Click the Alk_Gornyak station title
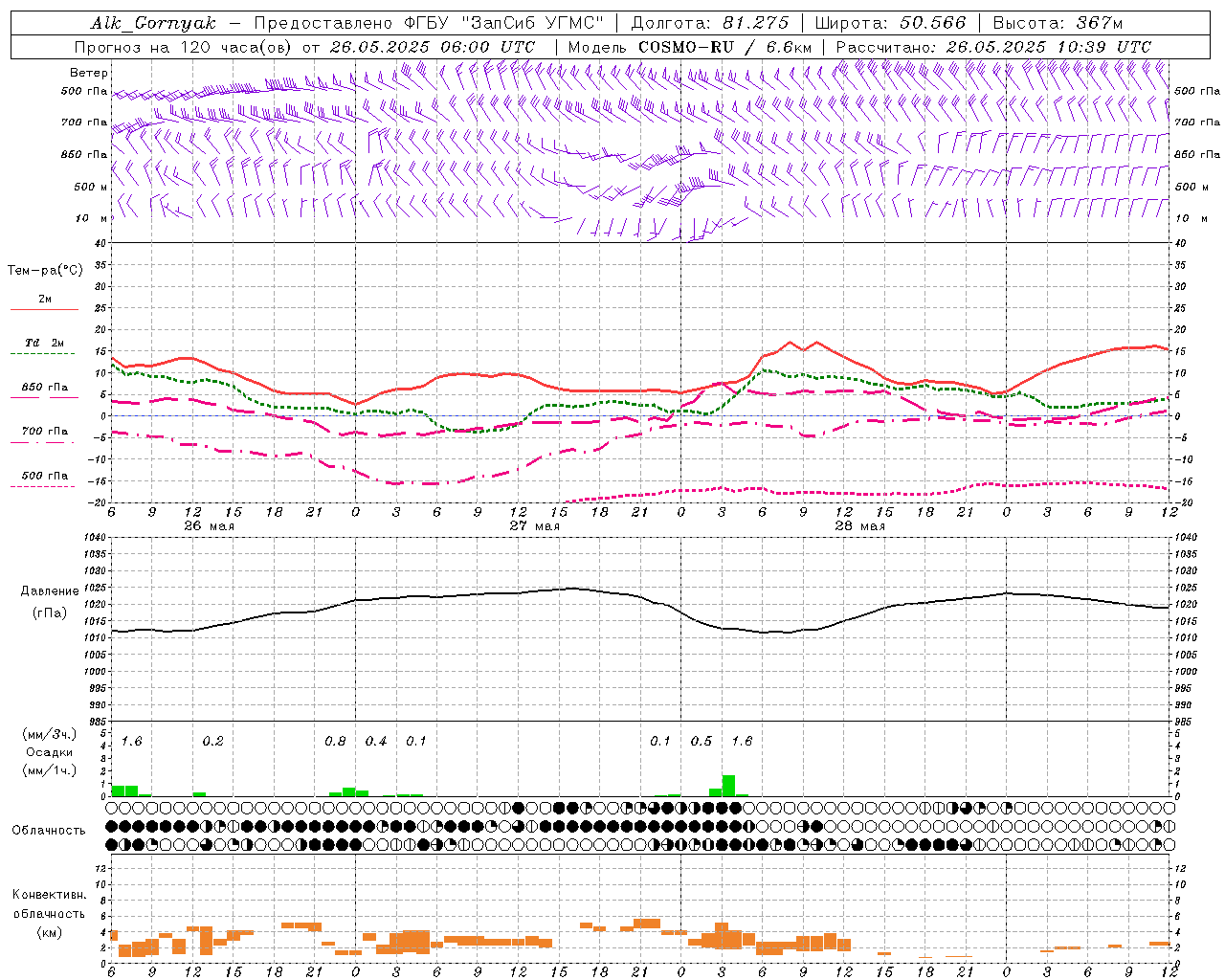 [153, 23]
